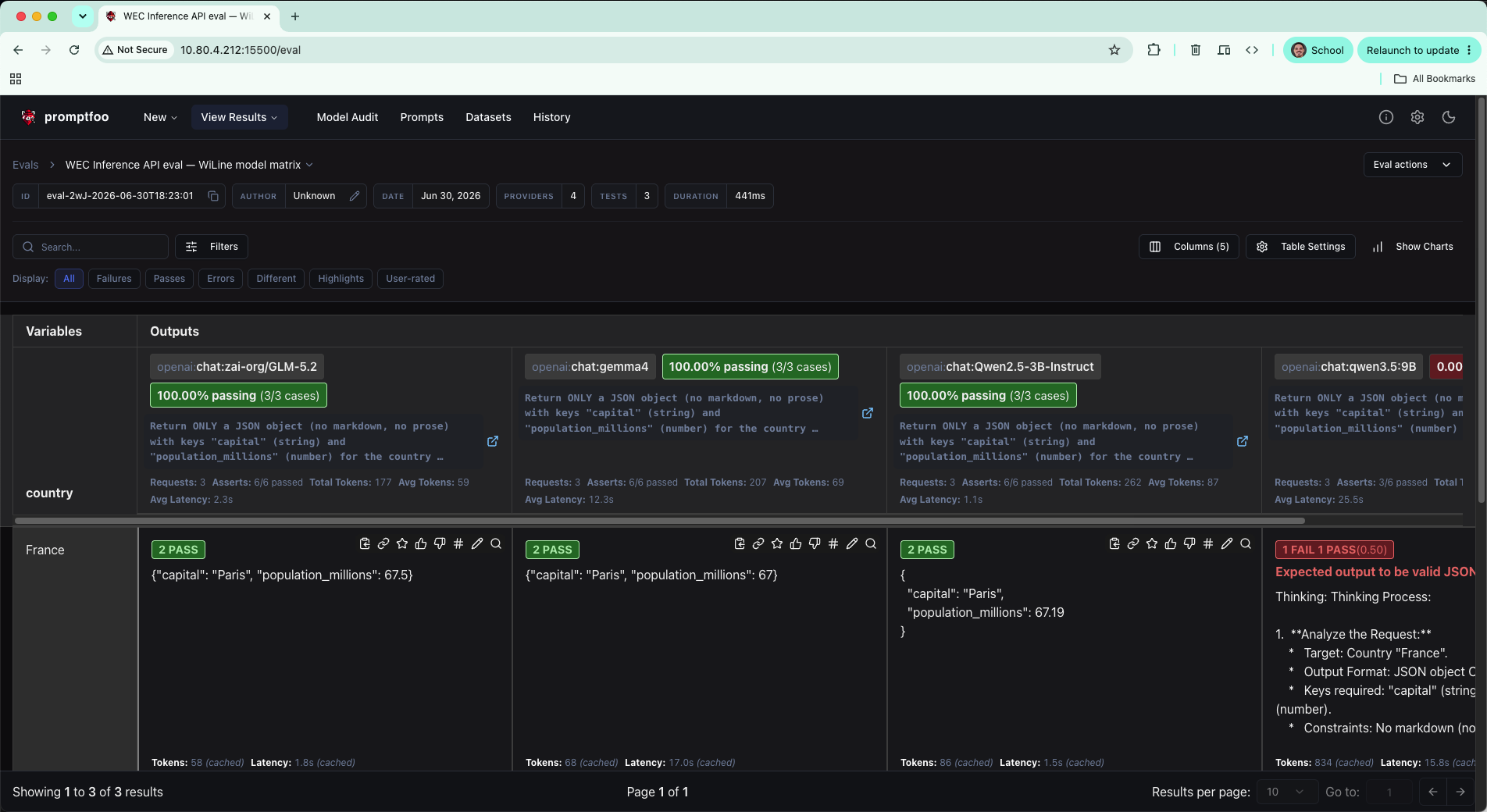Expand the eval name selector chevron

309,165
